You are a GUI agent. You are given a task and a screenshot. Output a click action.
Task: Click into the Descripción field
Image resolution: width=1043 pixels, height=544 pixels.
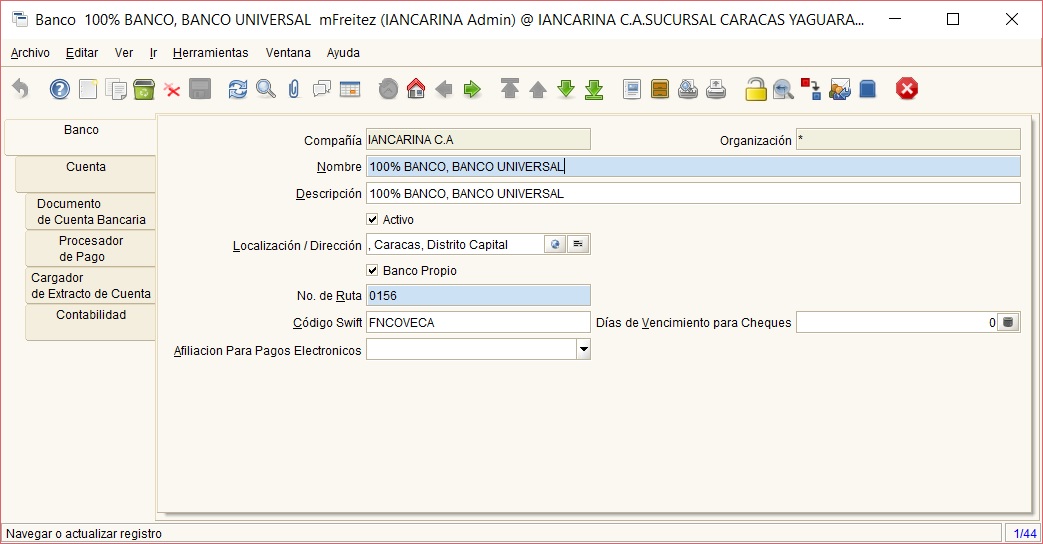[693, 194]
